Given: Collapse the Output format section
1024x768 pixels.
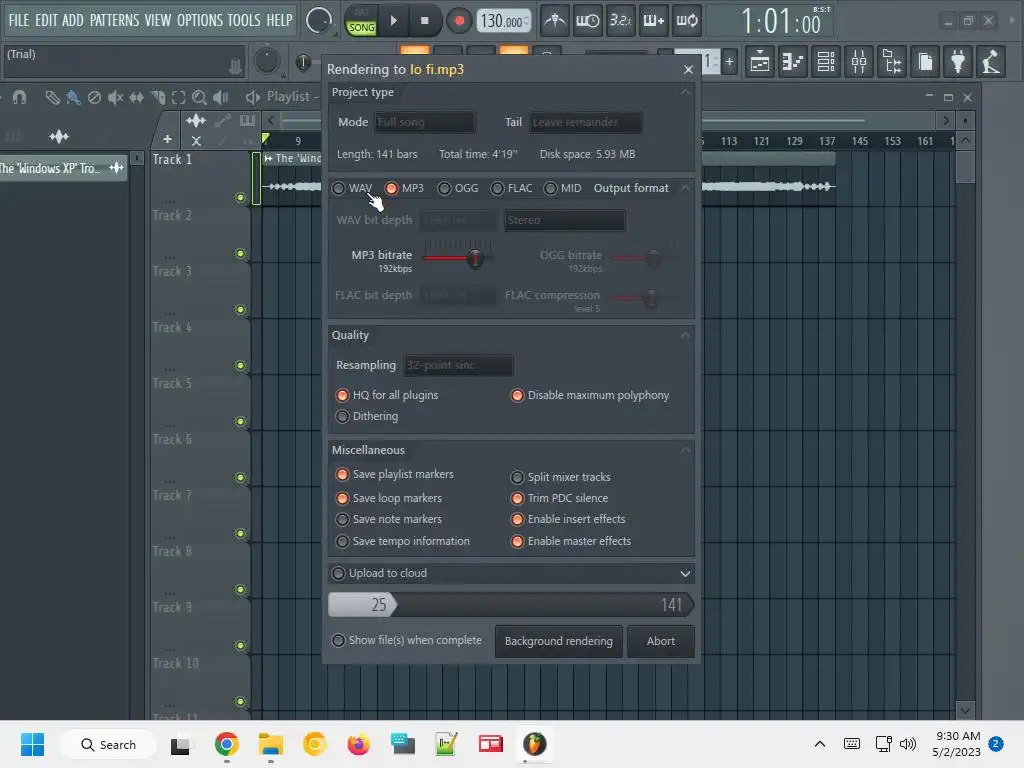Looking at the screenshot, I should coord(685,188).
